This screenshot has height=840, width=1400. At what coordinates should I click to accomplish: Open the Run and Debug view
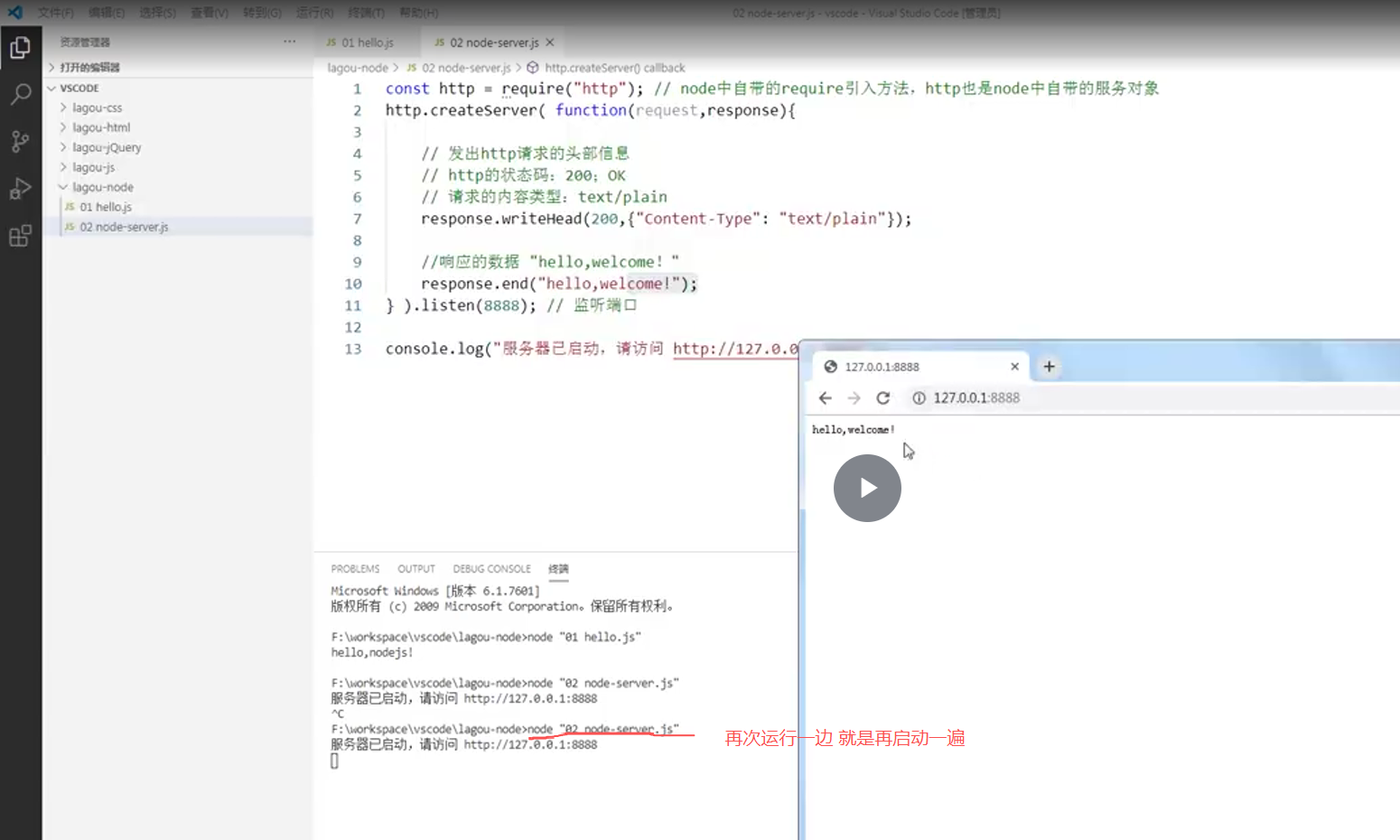20,189
